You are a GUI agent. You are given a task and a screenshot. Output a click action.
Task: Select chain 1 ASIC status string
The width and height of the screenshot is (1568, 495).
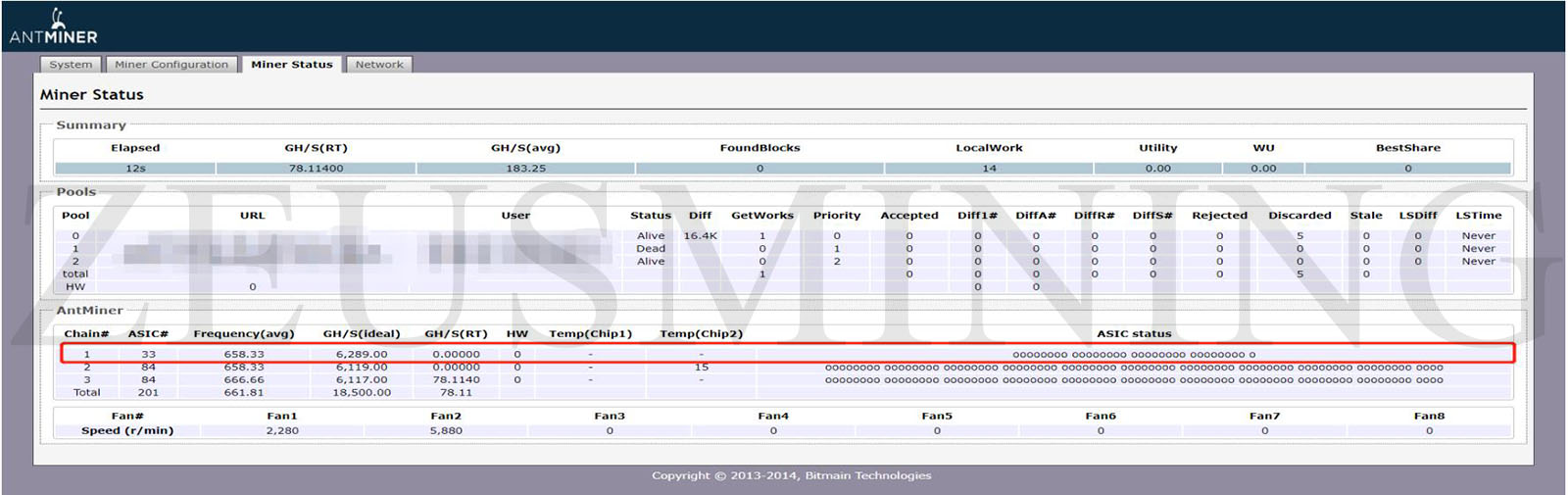(x=1133, y=355)
